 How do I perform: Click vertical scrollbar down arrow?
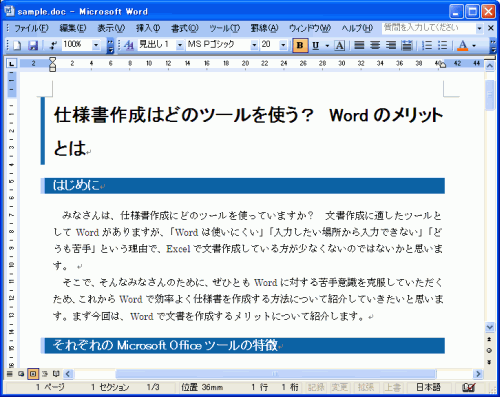point(490,327)
